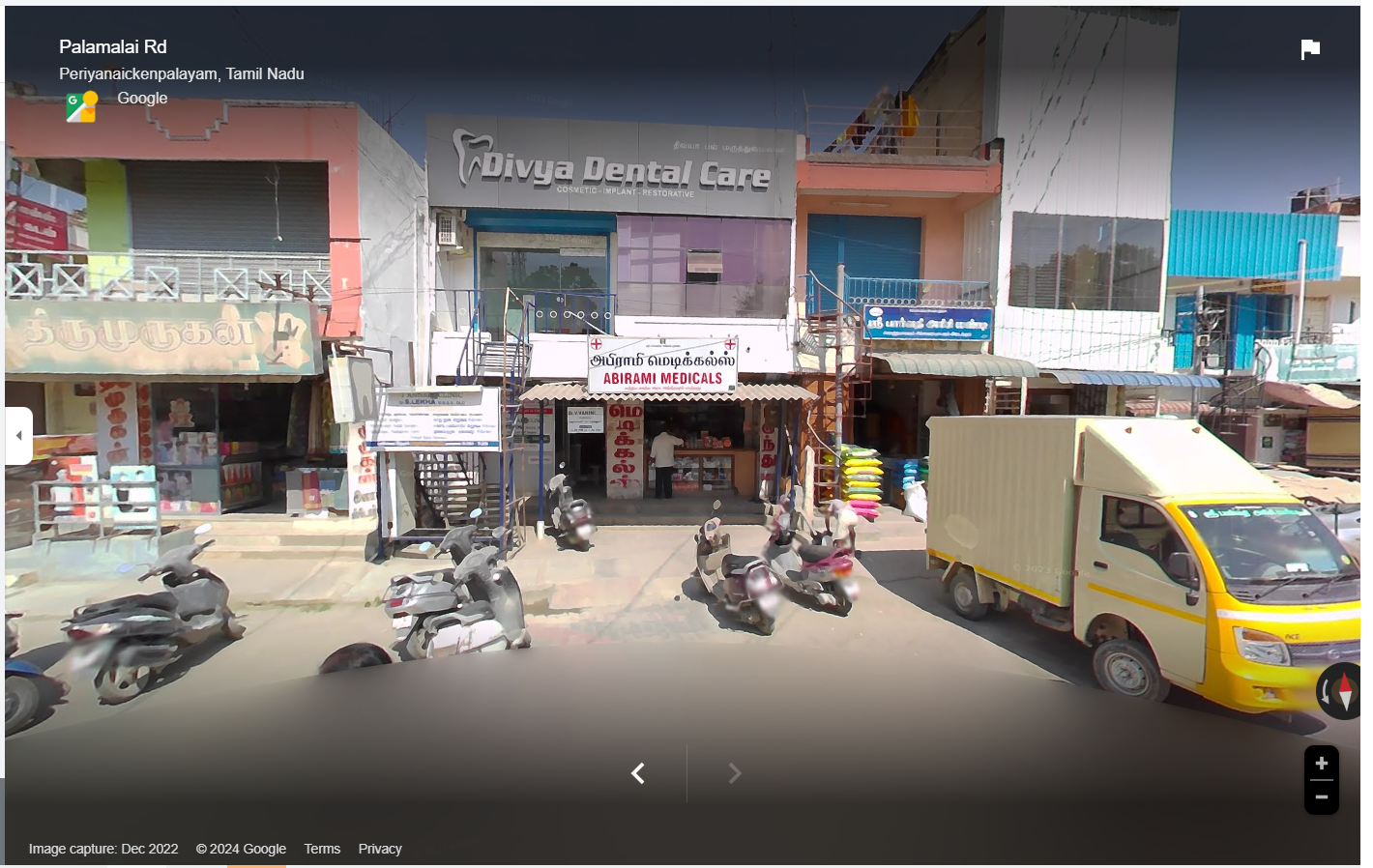The height and width of the screenshot is (868, 1373).
Task: Click the © 2024 Google copyright text
Action: 241,849
